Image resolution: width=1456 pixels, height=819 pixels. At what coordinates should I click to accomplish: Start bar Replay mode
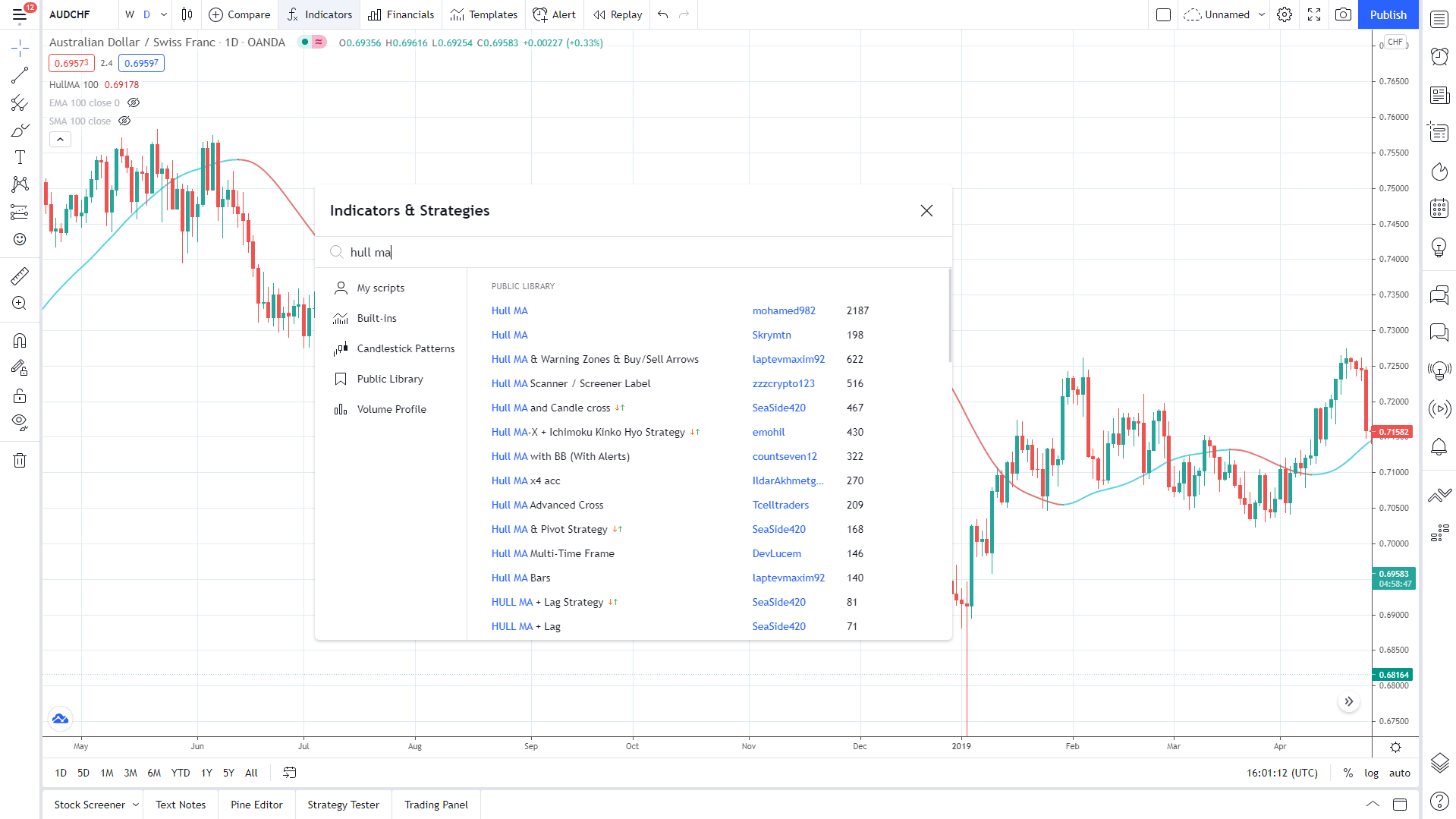618,14
